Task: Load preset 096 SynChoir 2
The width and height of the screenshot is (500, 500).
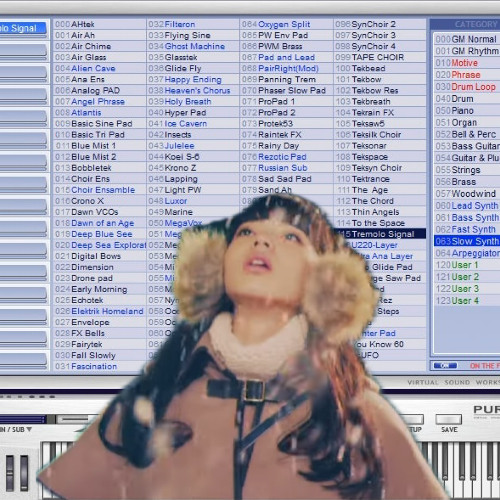Action: pyautogui.click(x=380, y=24)
